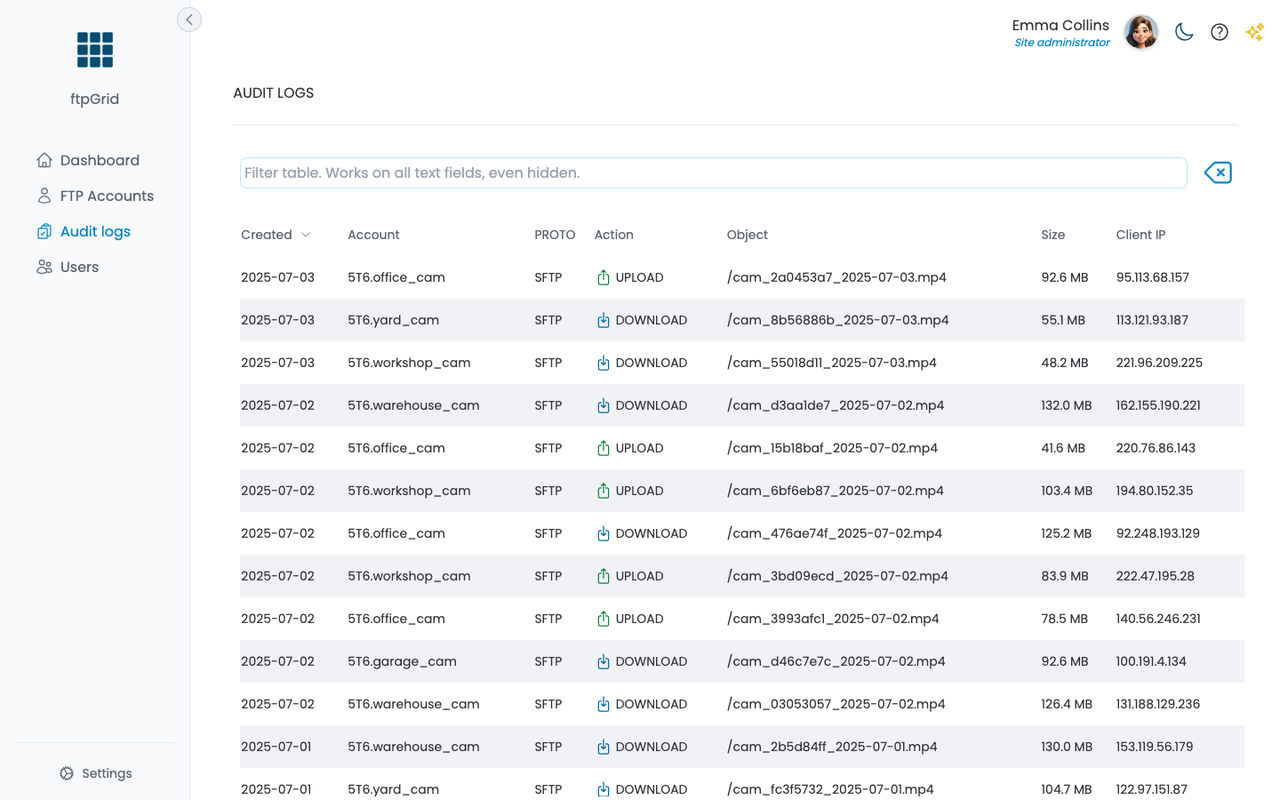Viewport: 1280px width, 800px height.
Task: Click download icon for cam_d46c7e7c row
Action: pos(603,662)
